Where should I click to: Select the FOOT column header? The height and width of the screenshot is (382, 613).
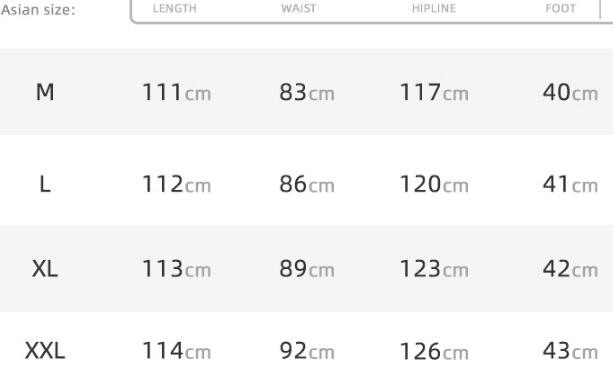coord(560,9)
